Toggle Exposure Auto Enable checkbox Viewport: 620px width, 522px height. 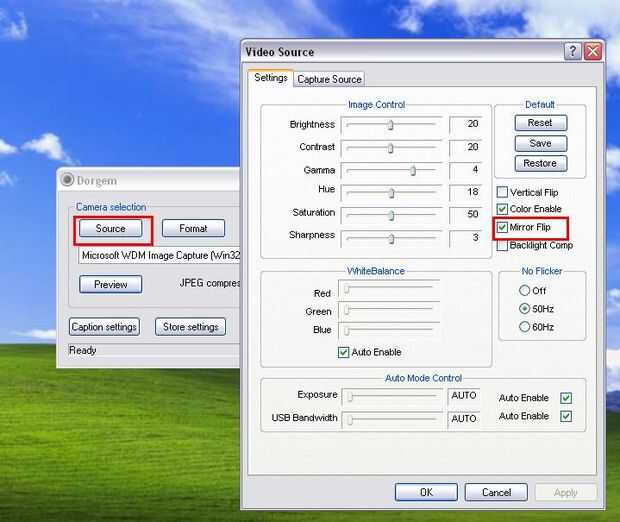point(566,398)
